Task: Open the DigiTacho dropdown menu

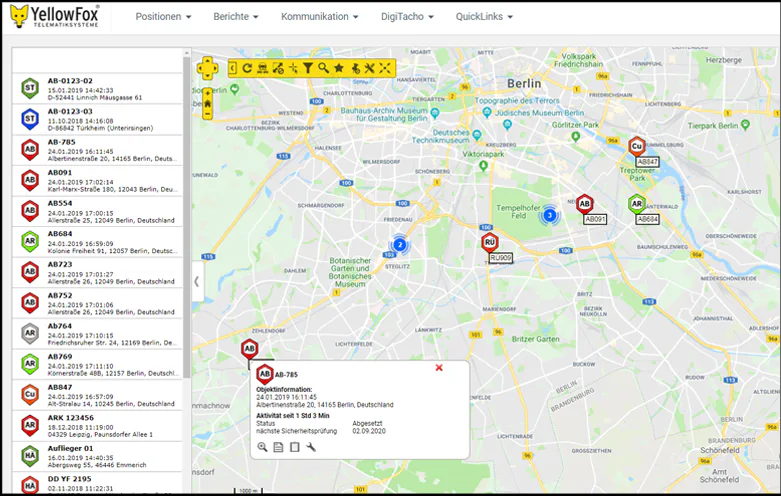Action: tap(407, 16)
